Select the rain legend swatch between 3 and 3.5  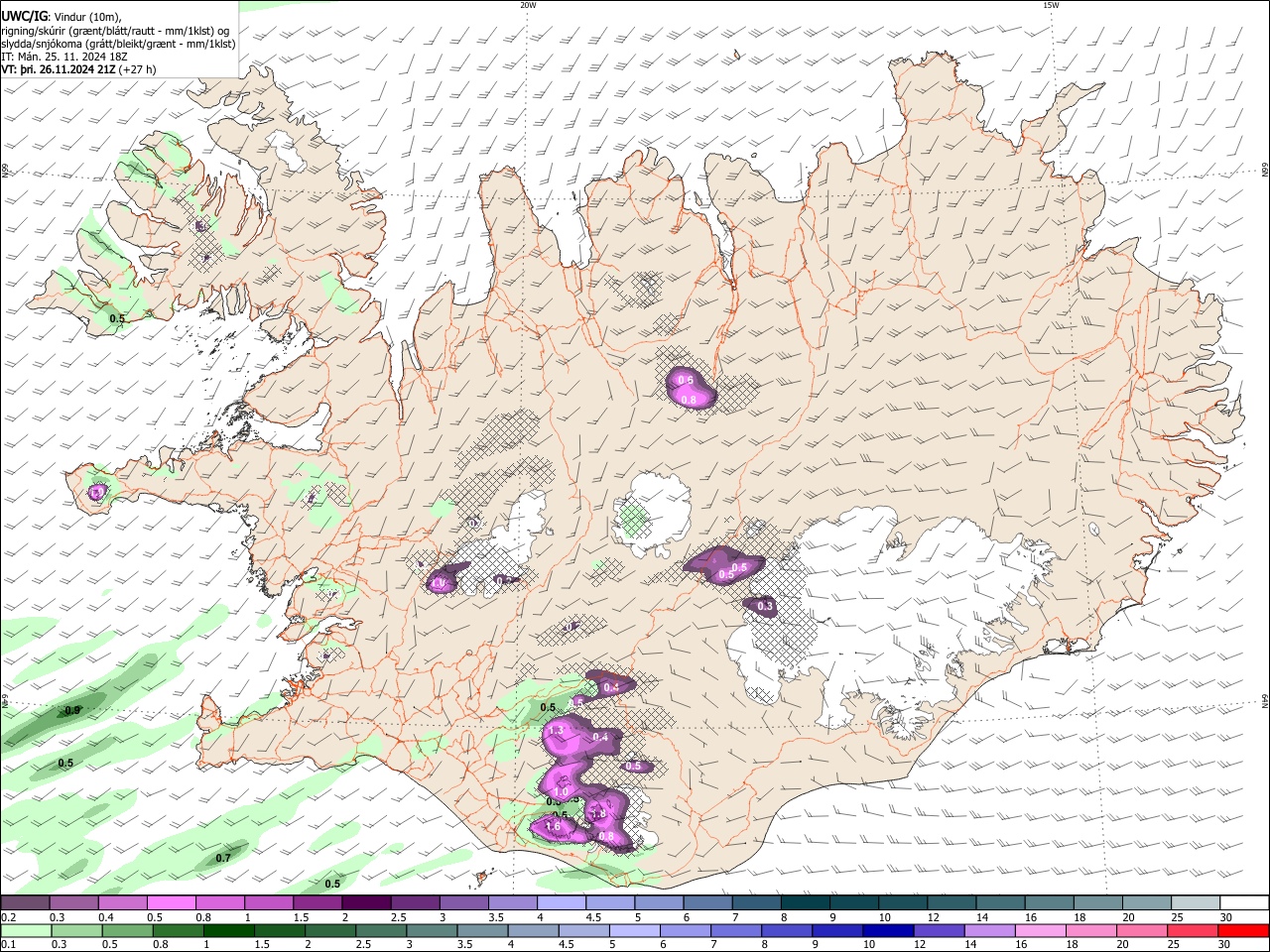(x=431, y=930)
